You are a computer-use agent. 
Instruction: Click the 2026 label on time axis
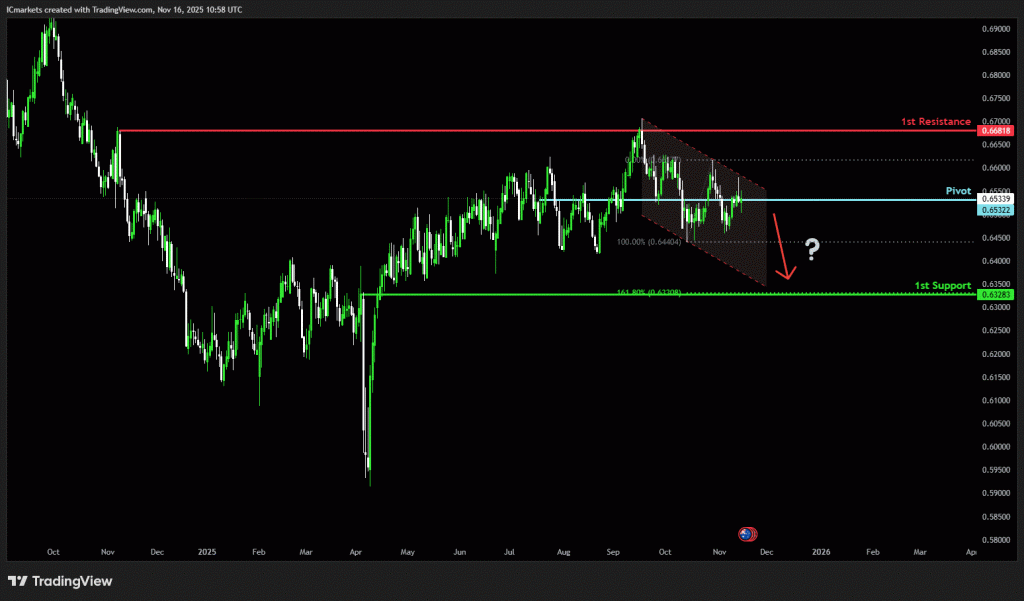point(820,551)
